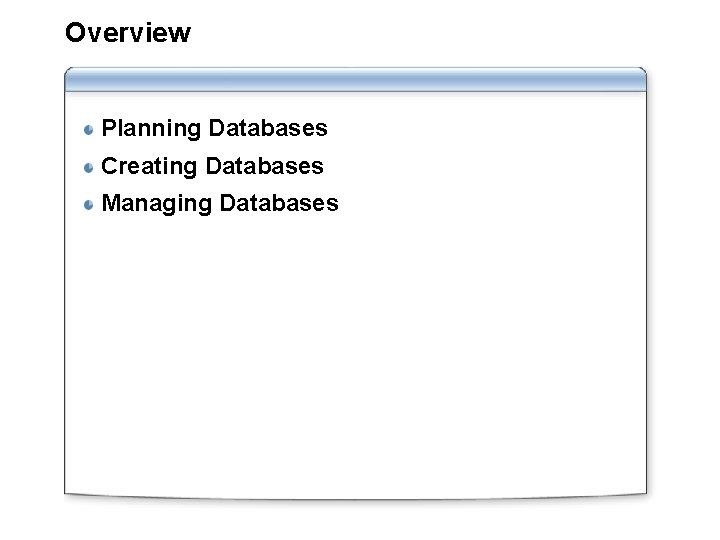Click the word Databases after Creating

coord(264,166)
